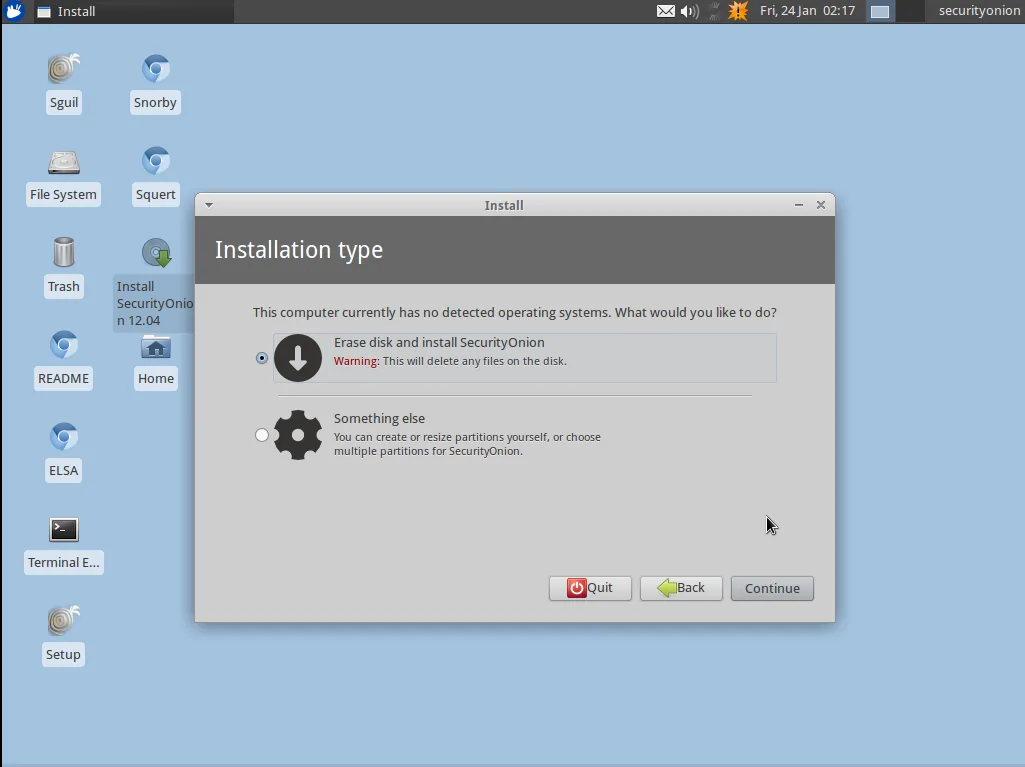Open the securityonion user menu in the panel
Screen dimensions: 1025x767
click(979, 11)
